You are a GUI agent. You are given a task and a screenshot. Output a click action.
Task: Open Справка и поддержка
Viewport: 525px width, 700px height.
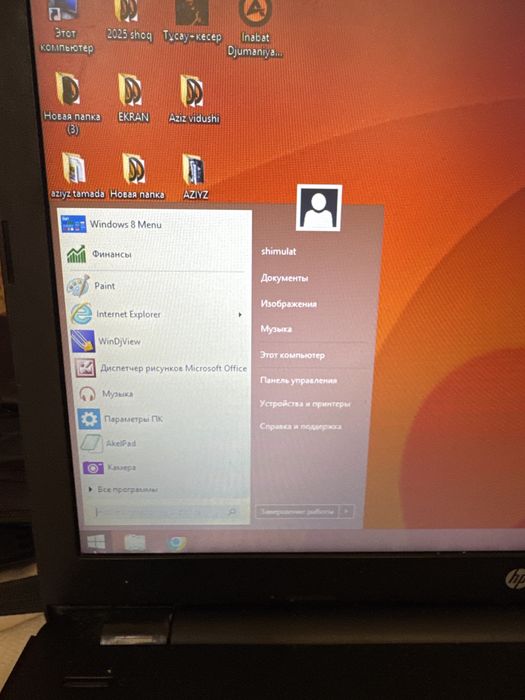point(300,426)
